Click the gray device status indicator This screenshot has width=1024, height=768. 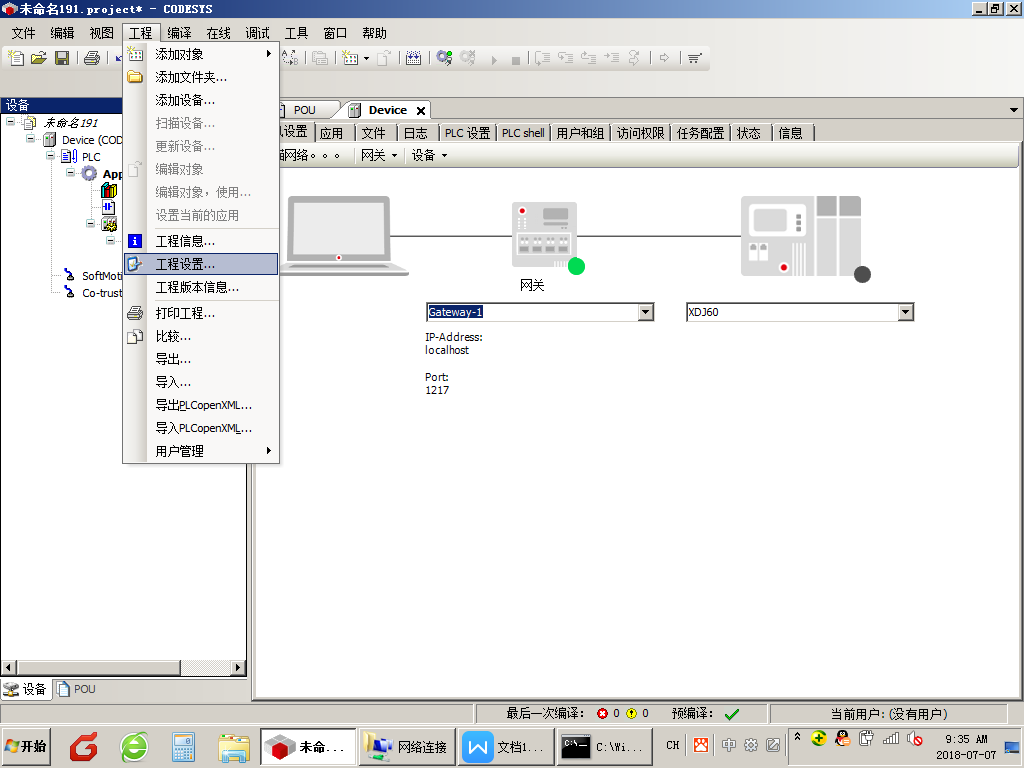click(x=862, y=274)
